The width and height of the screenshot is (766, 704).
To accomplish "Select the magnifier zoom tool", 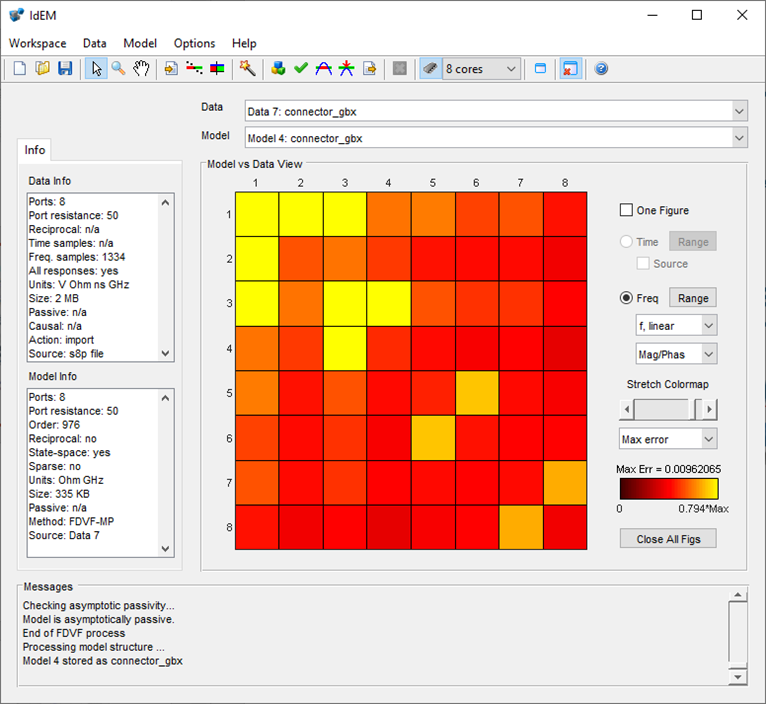I will (x=118, y=69).
